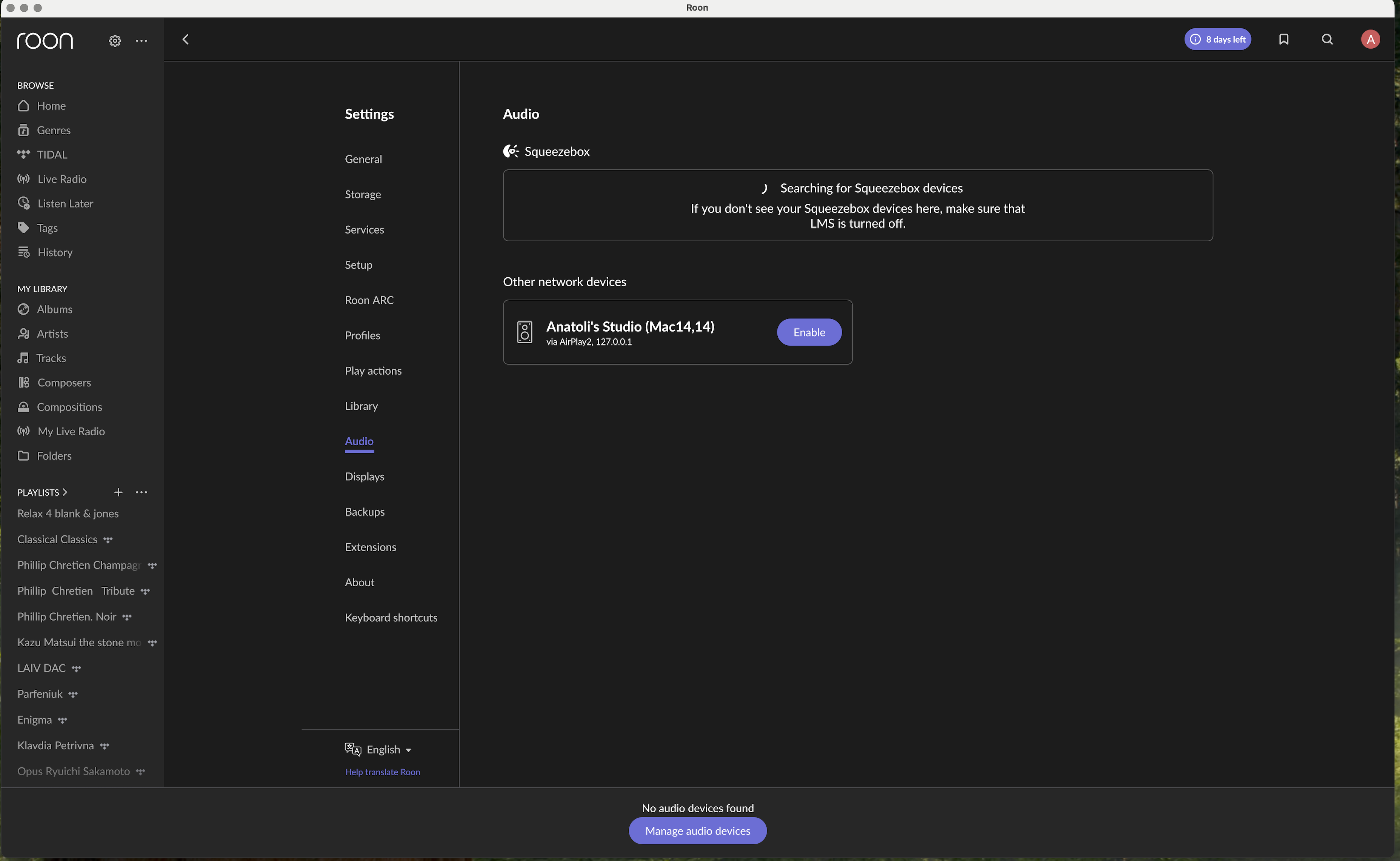Open Setup settings tab

pyautogui.click(x=358, y=265)
